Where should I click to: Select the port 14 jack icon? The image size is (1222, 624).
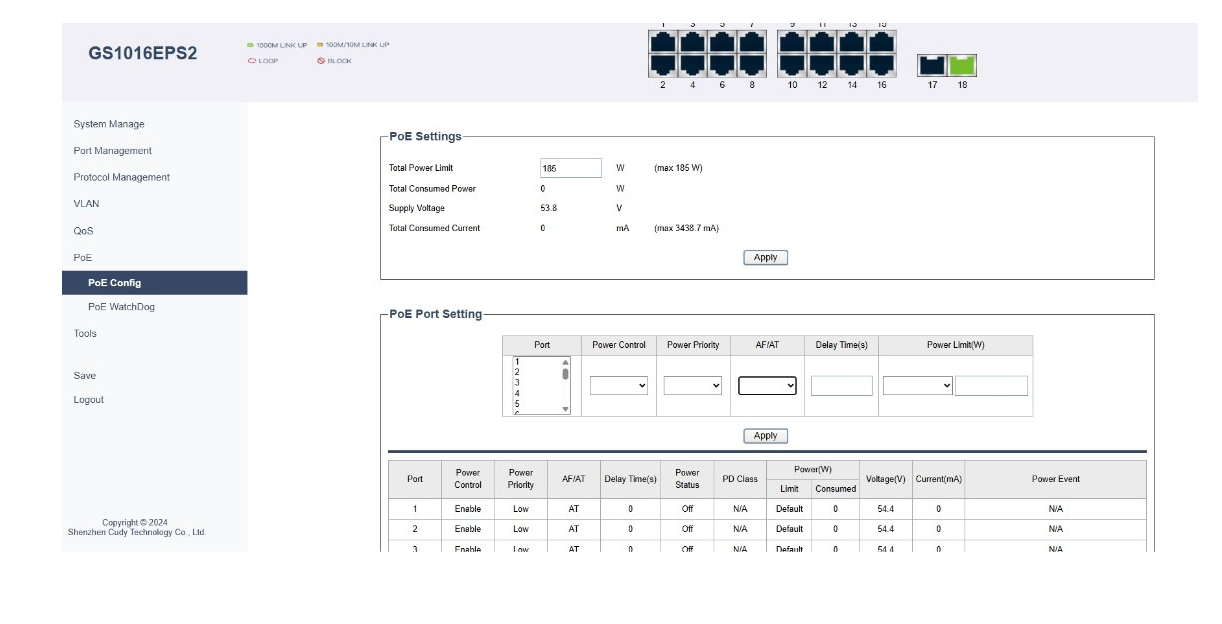coord(852,66)
